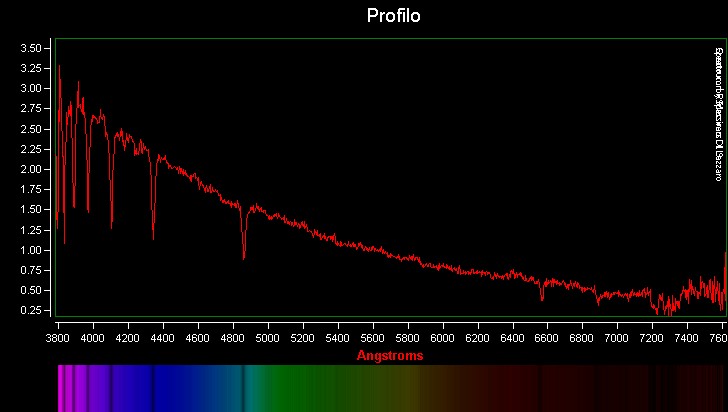Click the small dip near 6560 Angstroms
This screenshot has height=412, width=728.
[542, 298]
